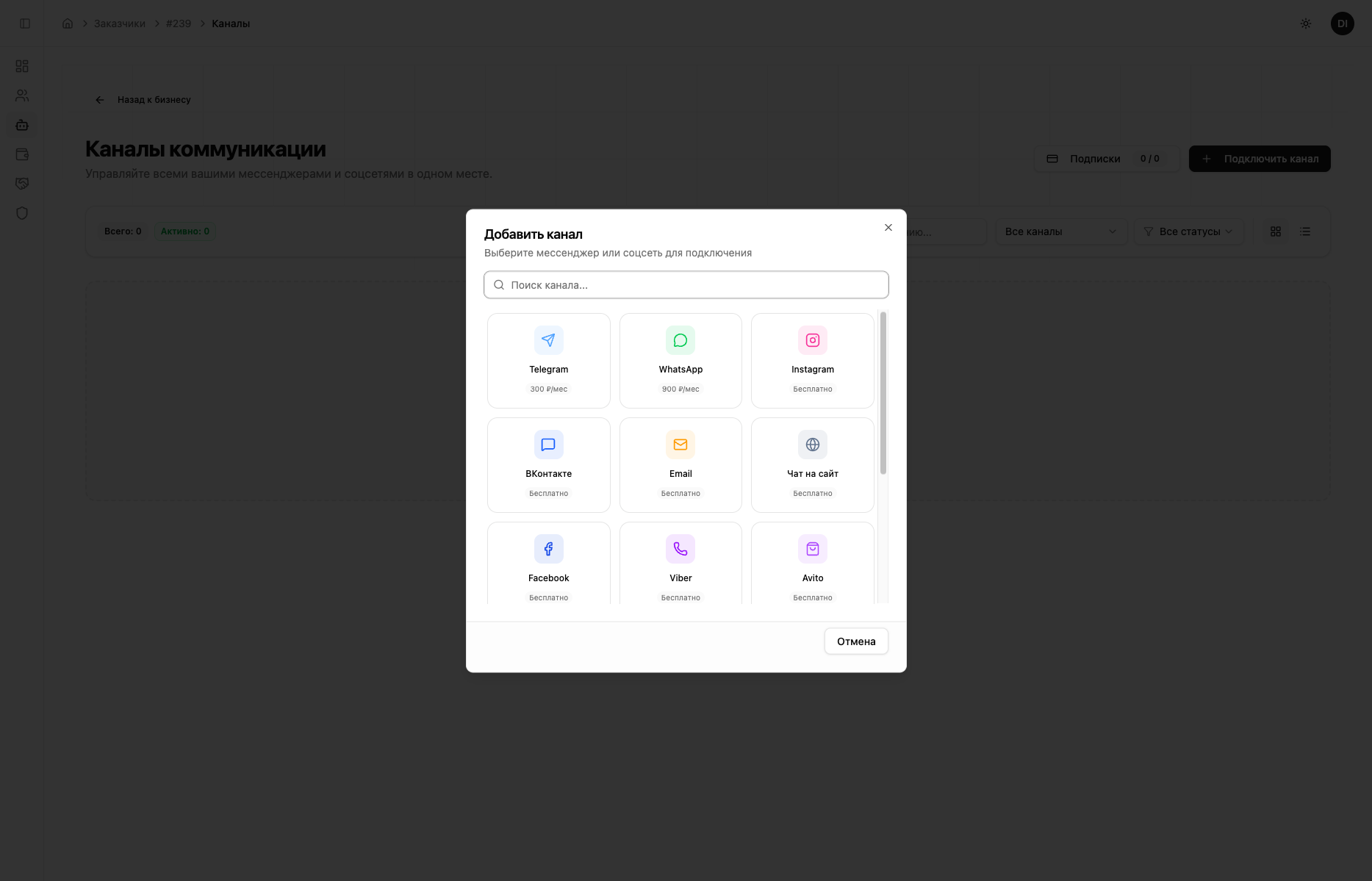Go to Заказчики breadcrumb
The width and height of the screenshot is (1372, 881).
coord(120,24)
